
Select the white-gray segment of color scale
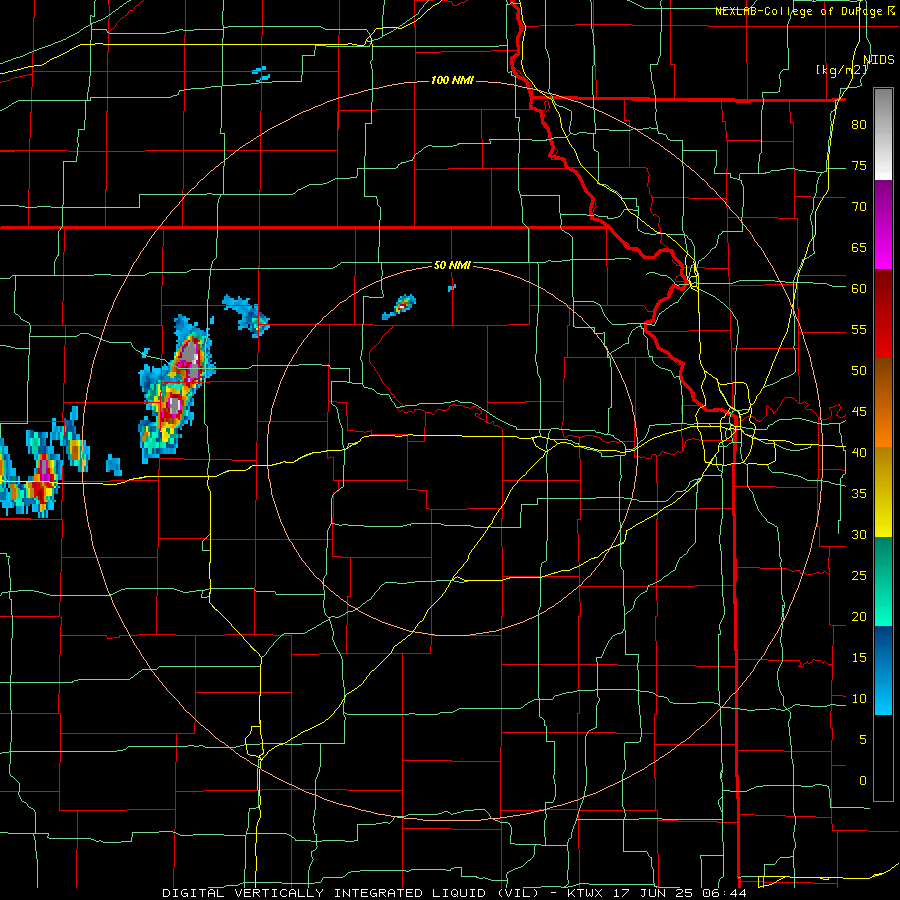coord(883,134)
